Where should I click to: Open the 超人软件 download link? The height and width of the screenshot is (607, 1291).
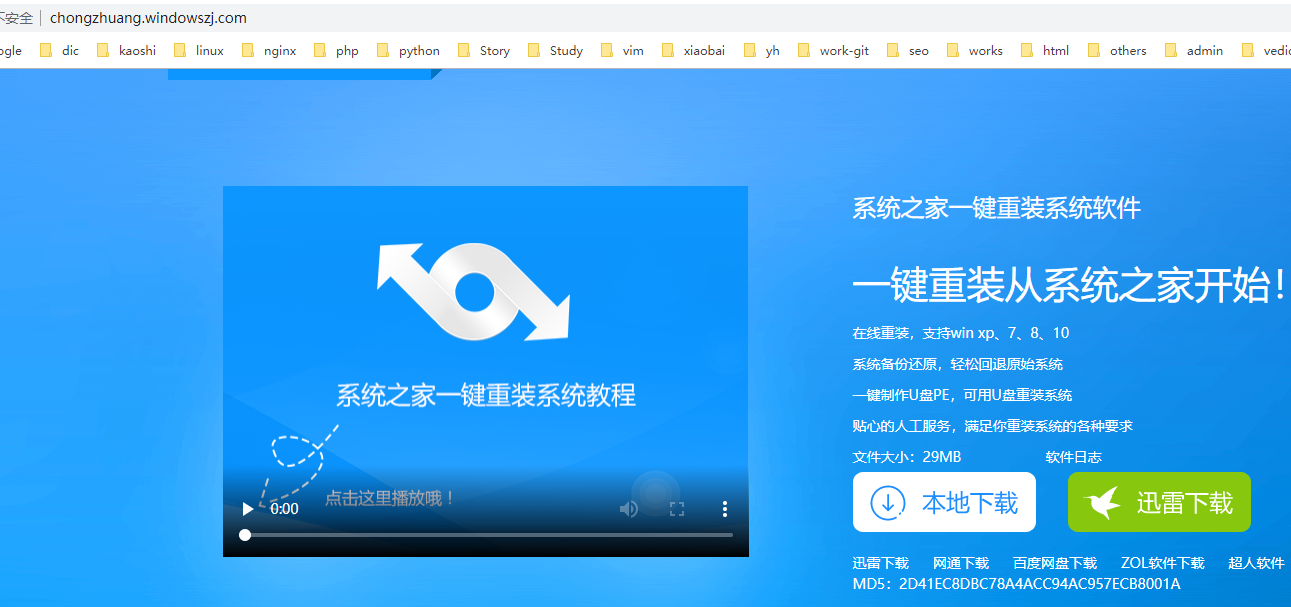(x=1256, y=563)
